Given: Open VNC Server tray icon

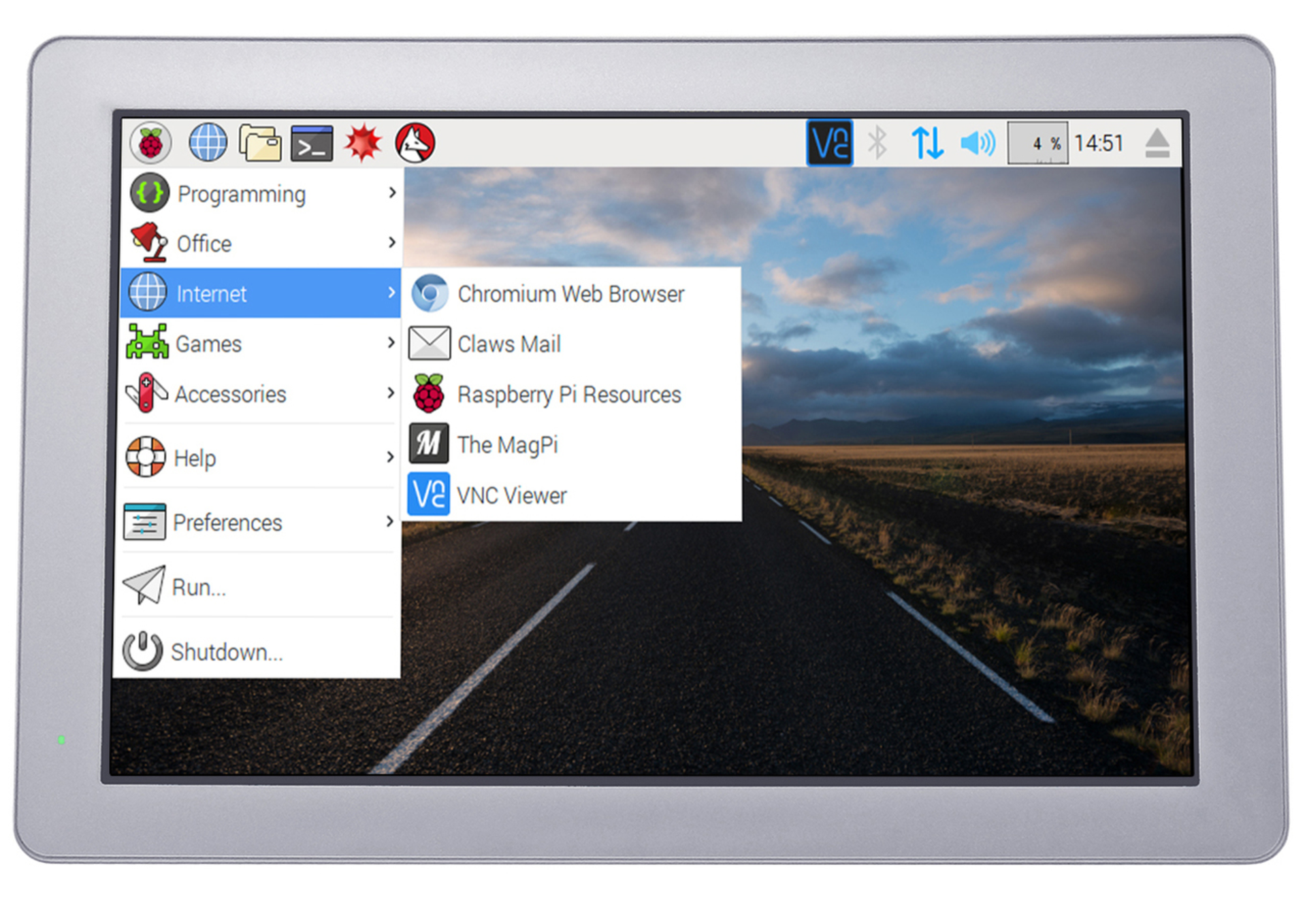Looking at the screenshot, I should (x=829, y=144).
